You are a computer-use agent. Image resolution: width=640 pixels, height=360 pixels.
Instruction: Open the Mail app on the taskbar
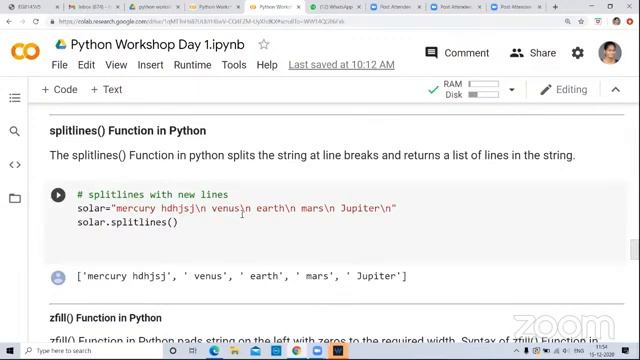[256, 351]
